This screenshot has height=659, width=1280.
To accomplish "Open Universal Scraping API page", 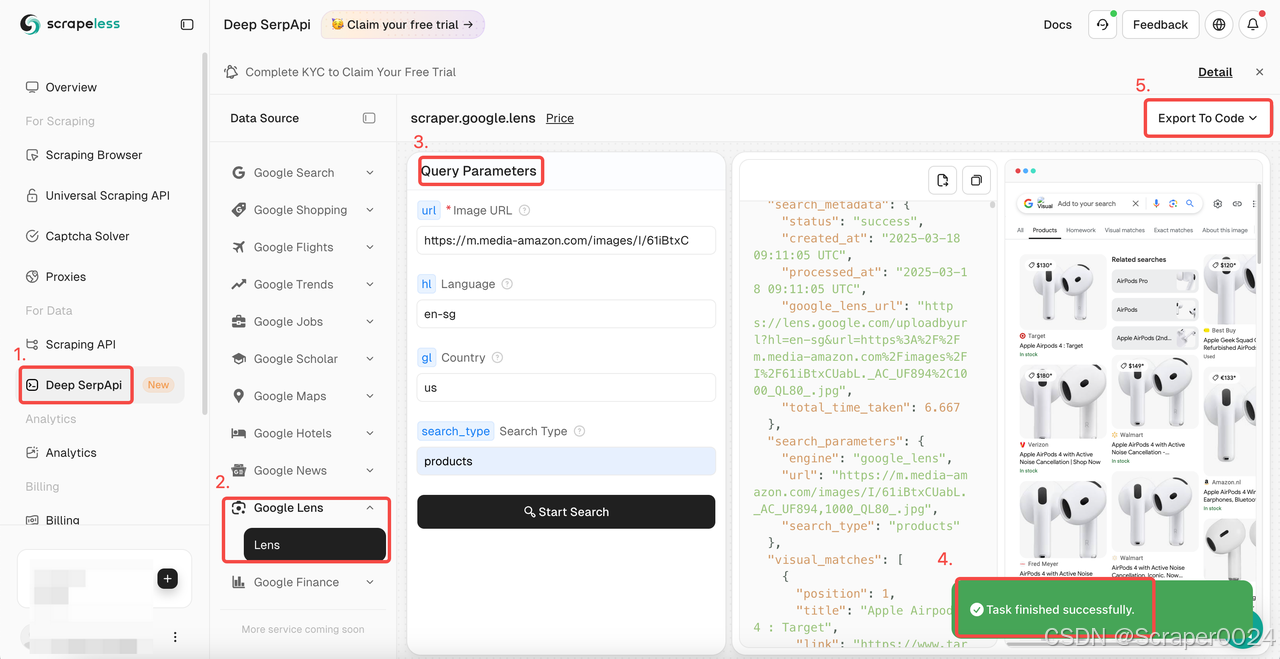I will (98, 196).
